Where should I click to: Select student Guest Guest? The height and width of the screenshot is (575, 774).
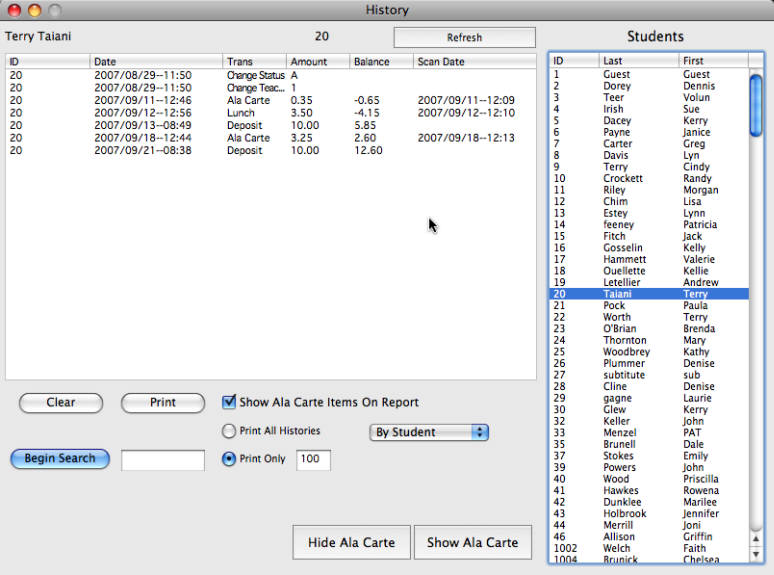(x=649, y=74)
